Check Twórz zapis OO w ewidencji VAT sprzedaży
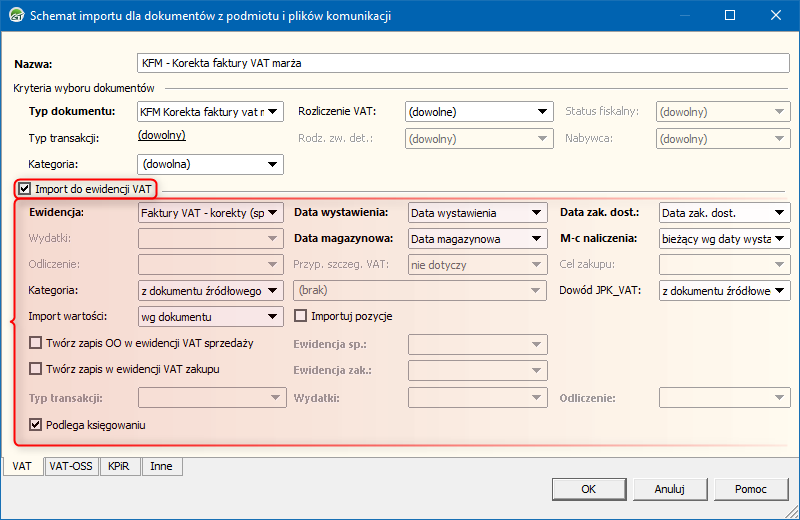 [x=35, y=342]
